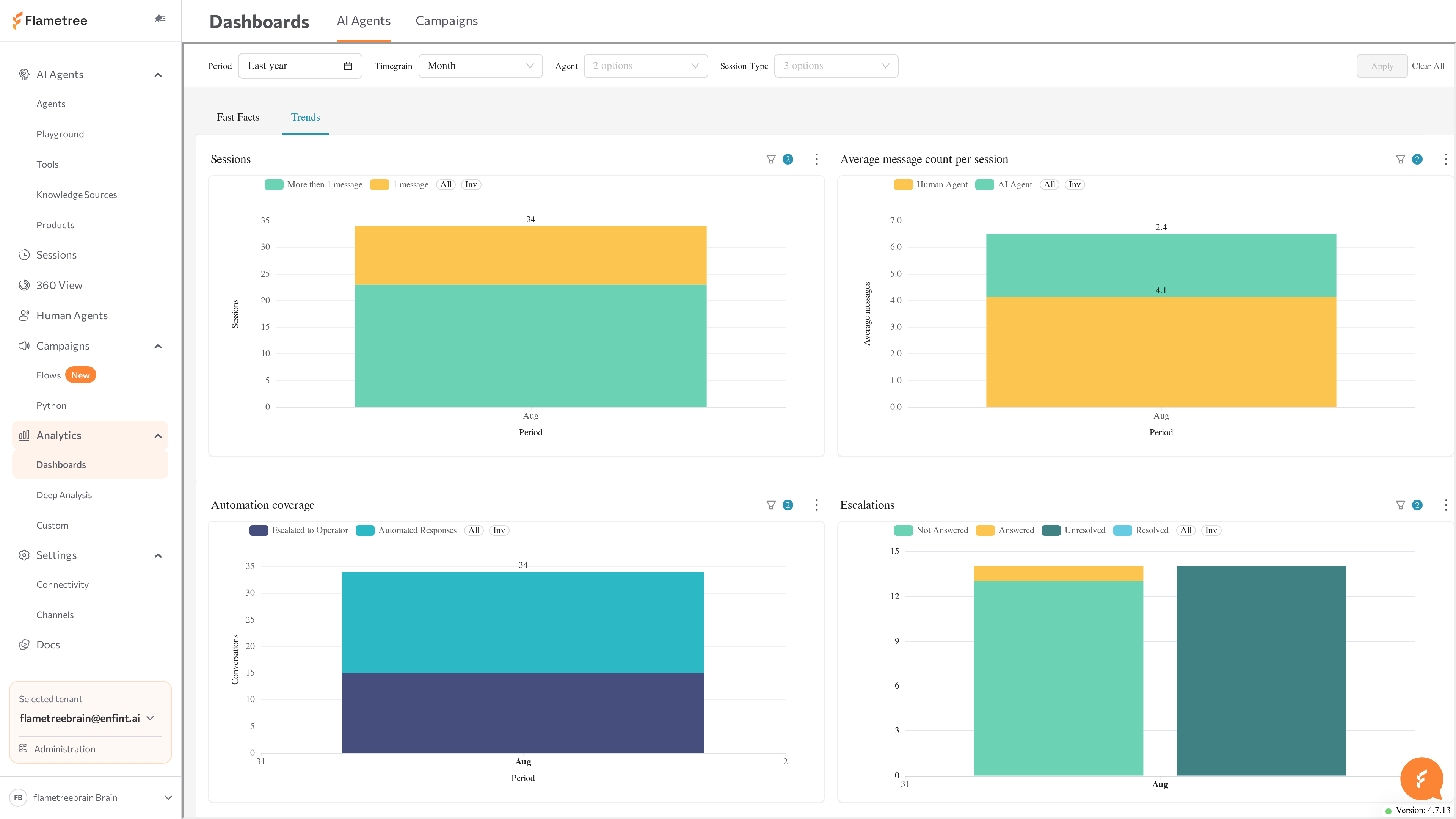Click the Automated Responses bar segment
The height and width of the screenshot is (819, 1456).
523,622
